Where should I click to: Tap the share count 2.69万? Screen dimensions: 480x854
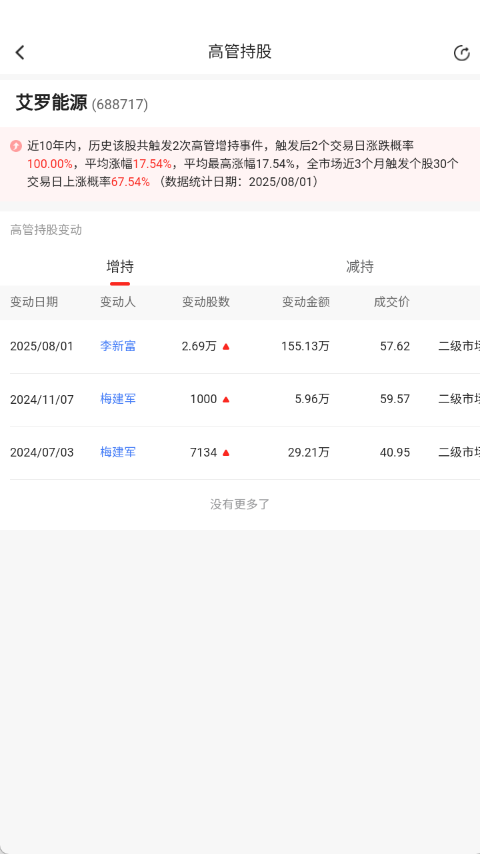199,346
